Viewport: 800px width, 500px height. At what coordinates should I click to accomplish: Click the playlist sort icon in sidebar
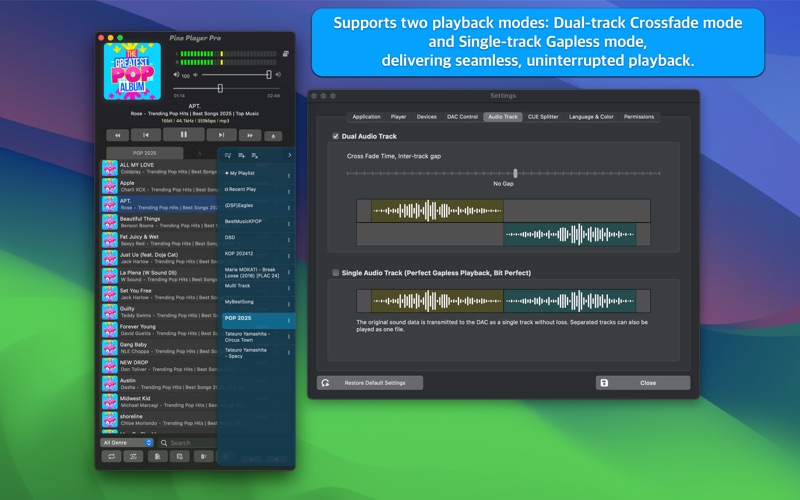[x=228, y=155]
